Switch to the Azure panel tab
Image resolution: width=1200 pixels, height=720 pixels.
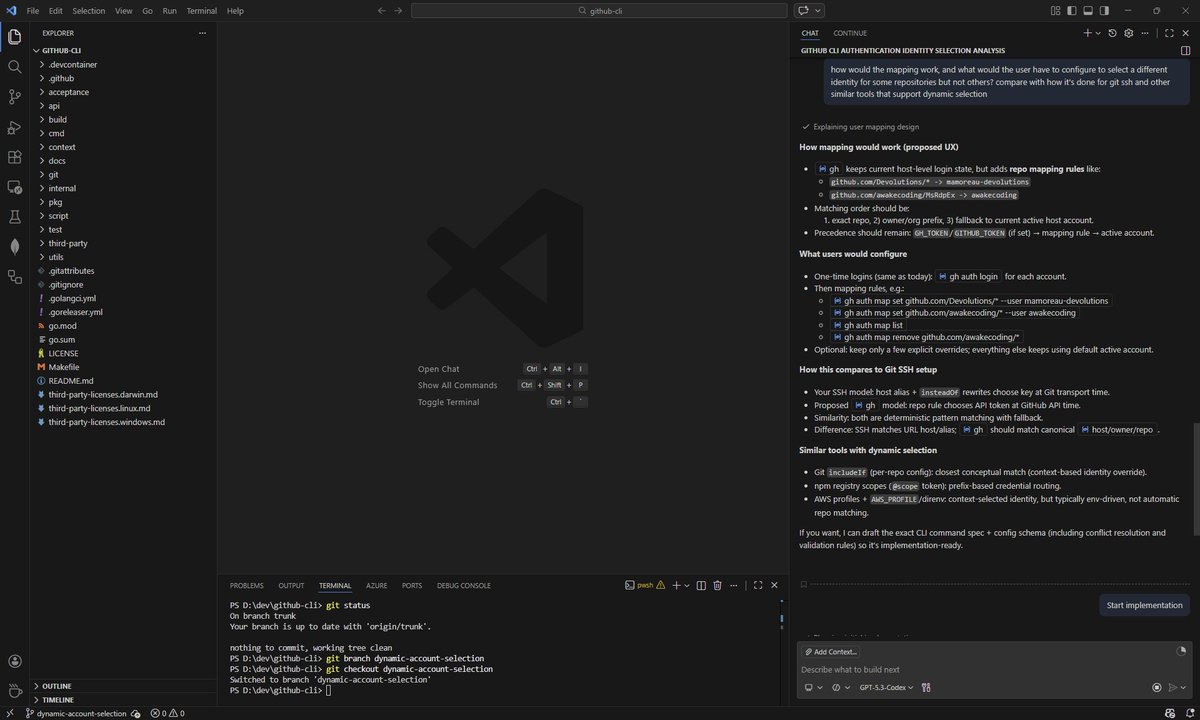[376, 585]
